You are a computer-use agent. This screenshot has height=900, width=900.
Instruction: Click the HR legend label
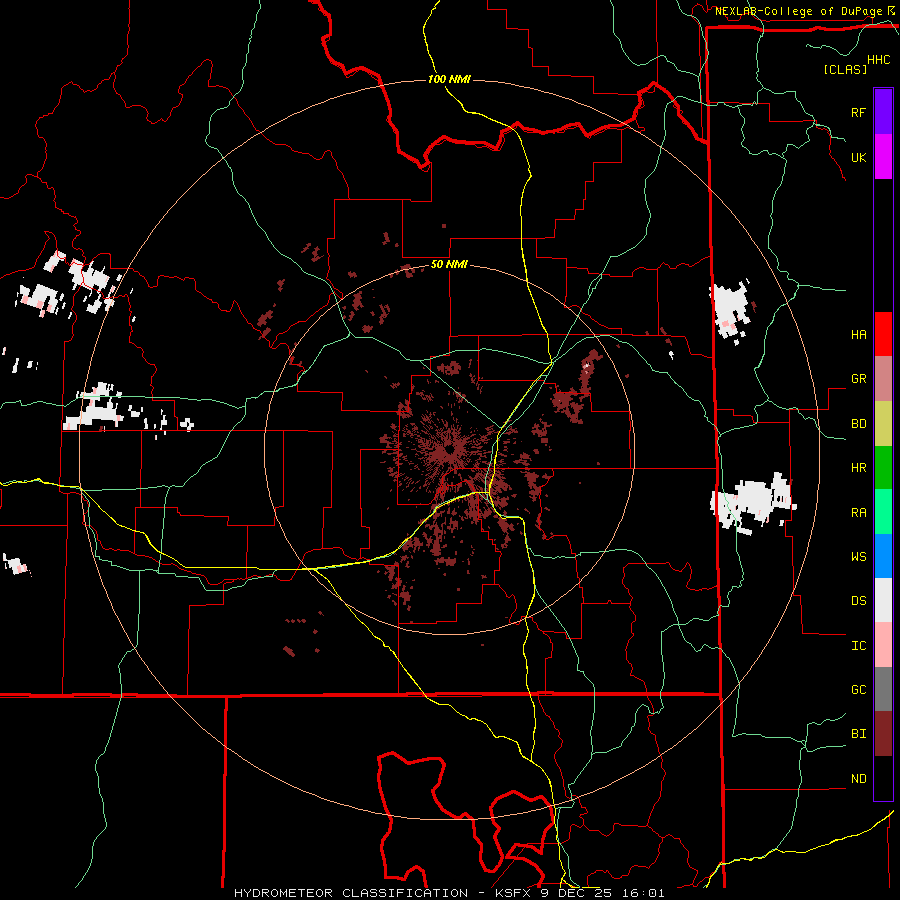[x=858, y=468]
